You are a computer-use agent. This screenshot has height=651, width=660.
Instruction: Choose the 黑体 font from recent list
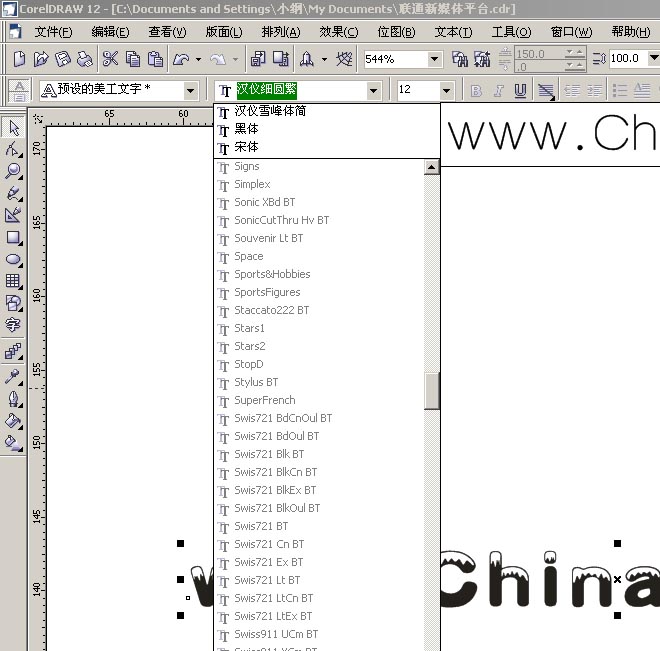click(327, 129)
